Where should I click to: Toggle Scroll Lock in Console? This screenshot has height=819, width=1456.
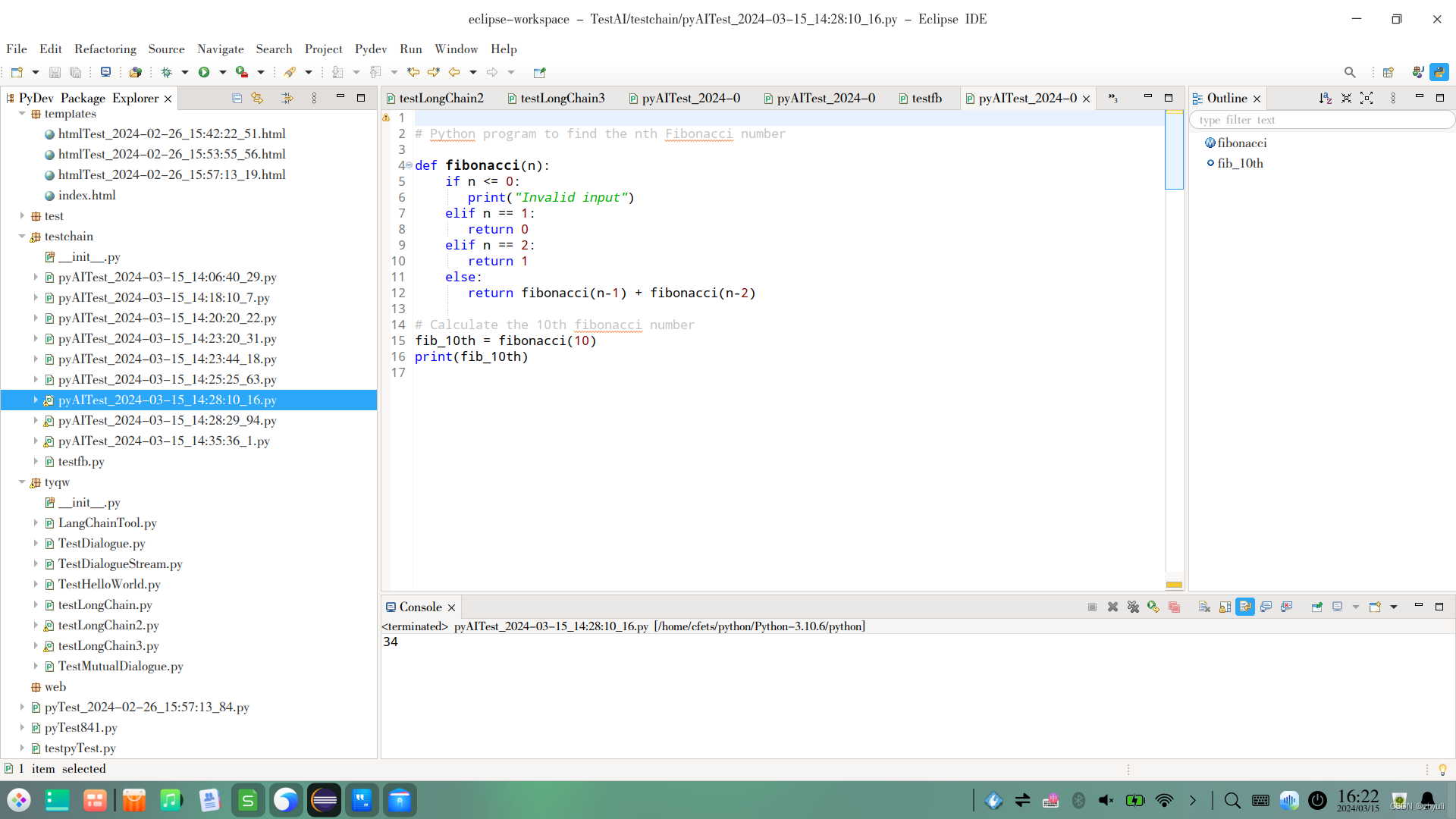point(1225,607)
